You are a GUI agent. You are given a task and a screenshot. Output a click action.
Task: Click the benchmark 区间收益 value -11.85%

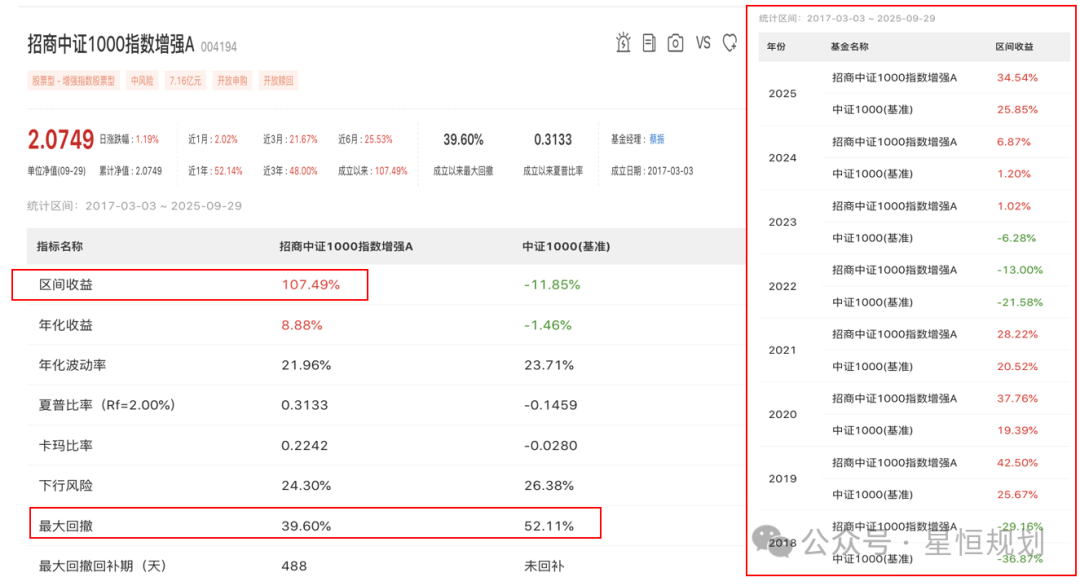click(552, 284)
